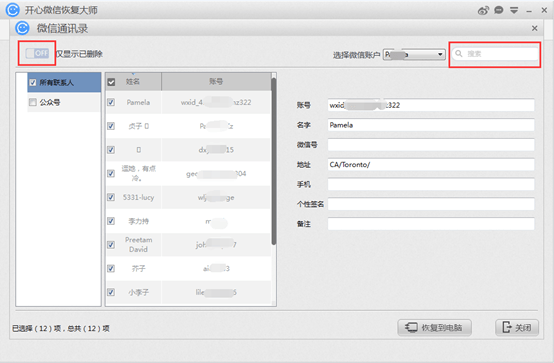Click the 微信通讯录 dialog logo icon

pos(22,28)
